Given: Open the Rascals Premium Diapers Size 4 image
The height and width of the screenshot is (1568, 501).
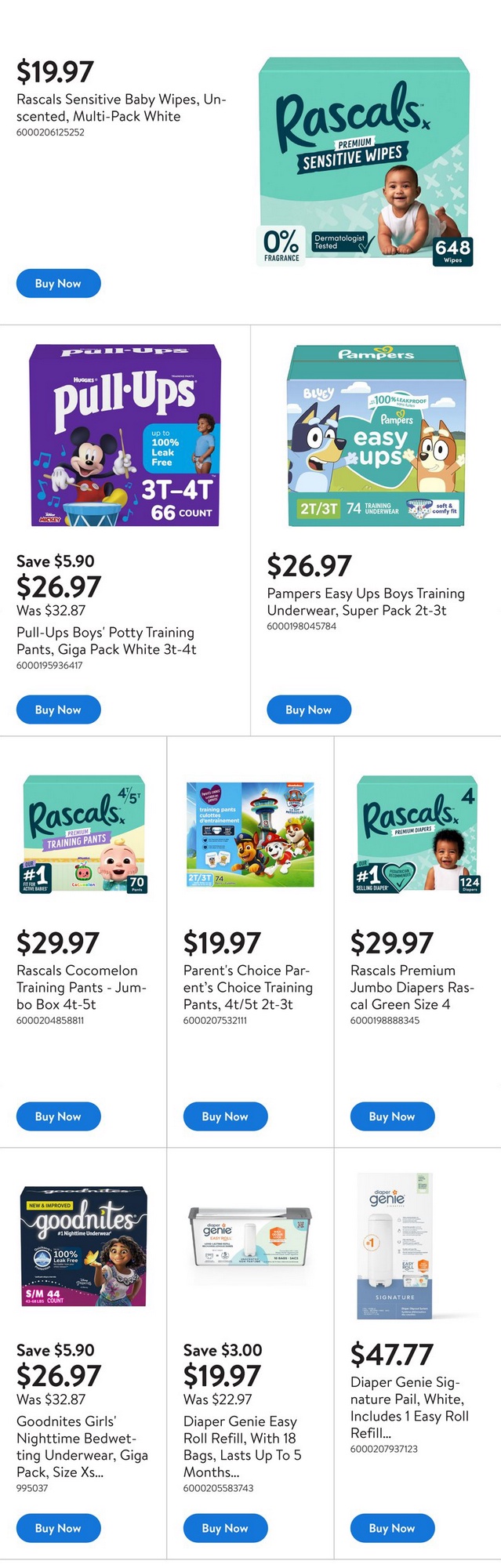Looking at the screenshot, I should [418, 835].
